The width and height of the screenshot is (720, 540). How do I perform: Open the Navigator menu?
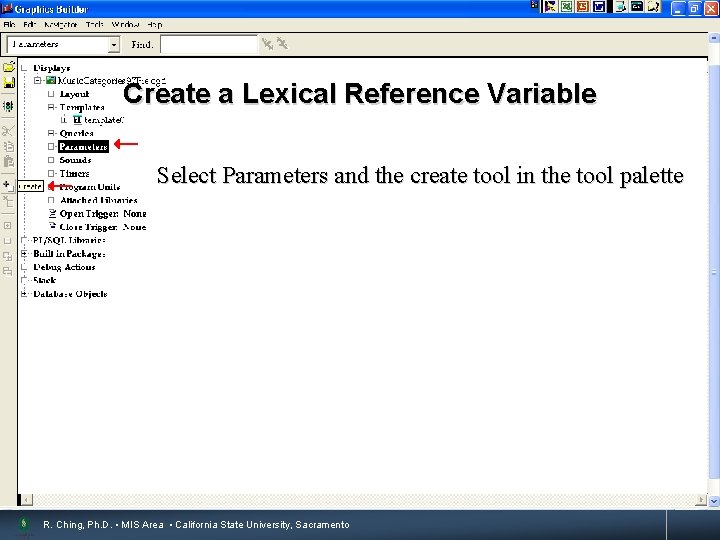(60, 24)
